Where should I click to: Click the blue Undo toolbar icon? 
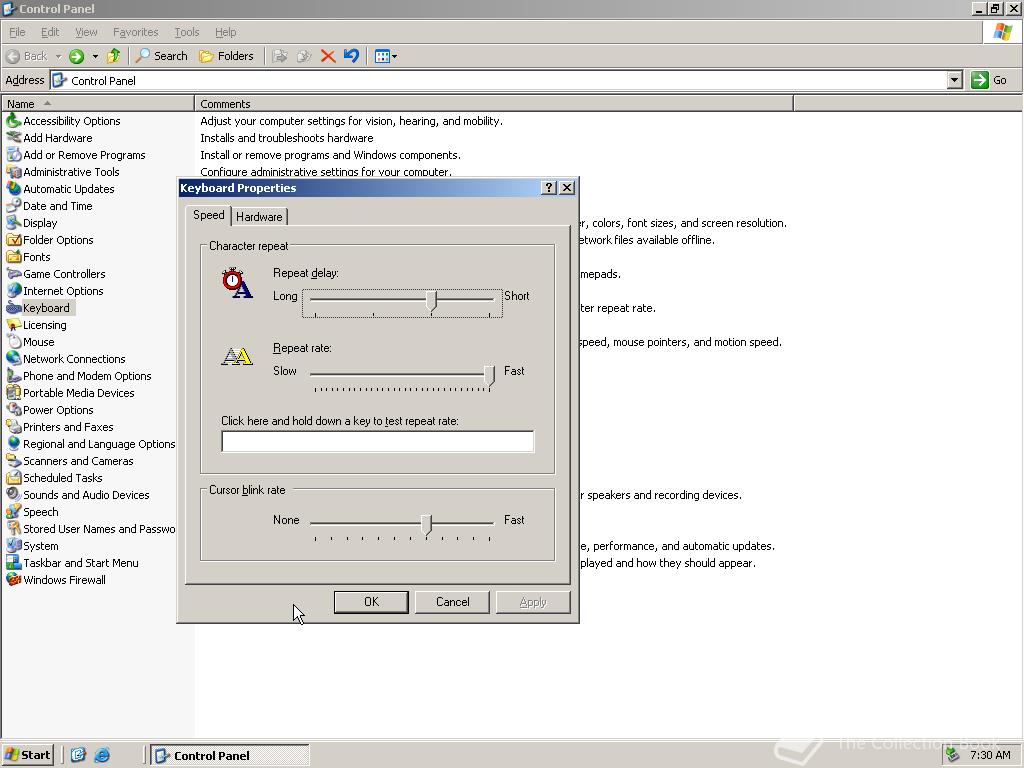351,56
